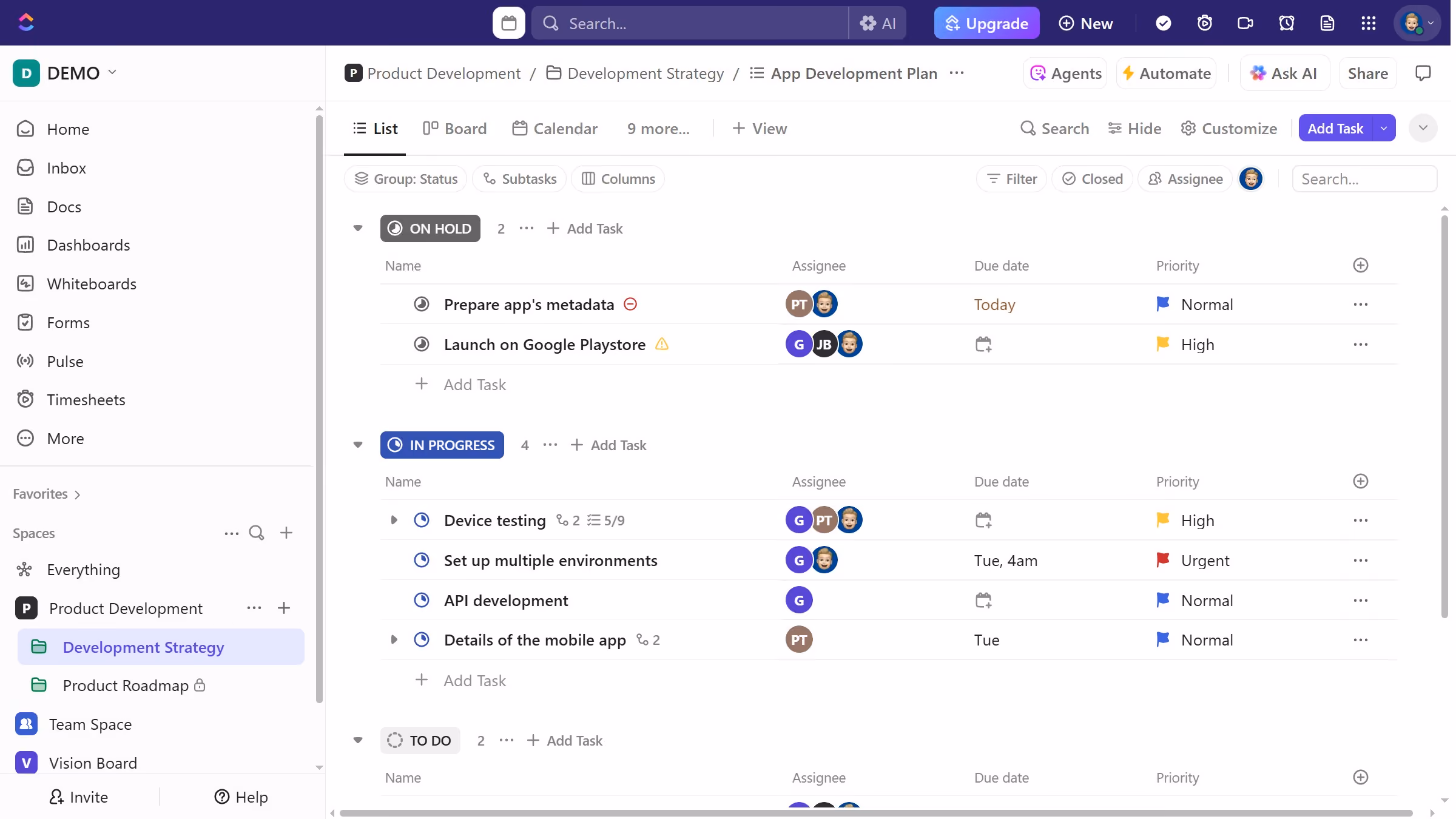
Task: Expand the Favorites section
Action: point(47,494)
